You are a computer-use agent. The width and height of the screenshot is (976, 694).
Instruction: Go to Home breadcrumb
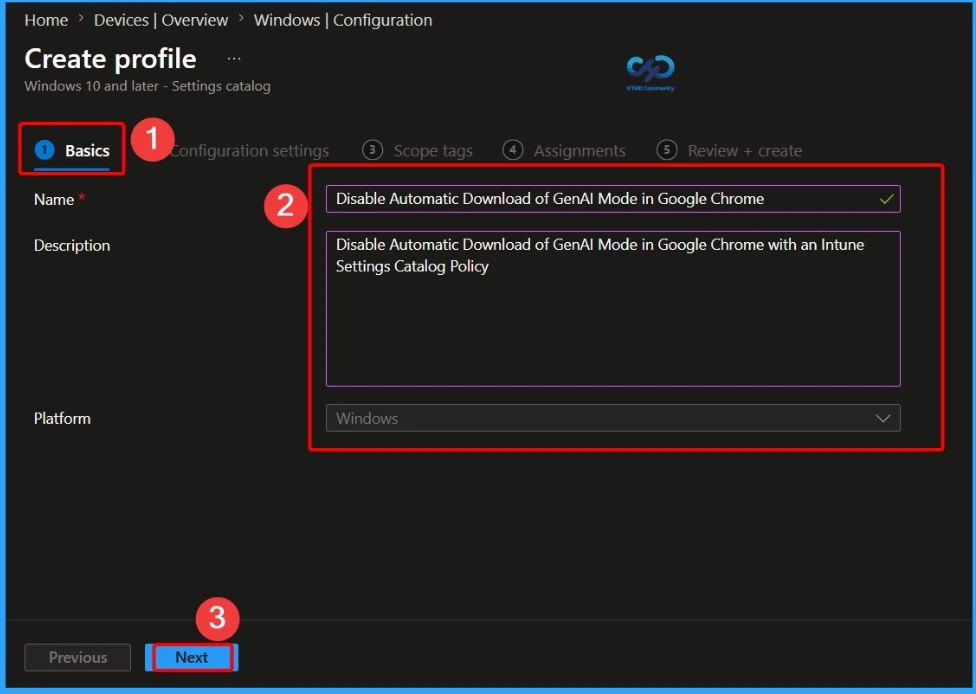pos(46,20)
